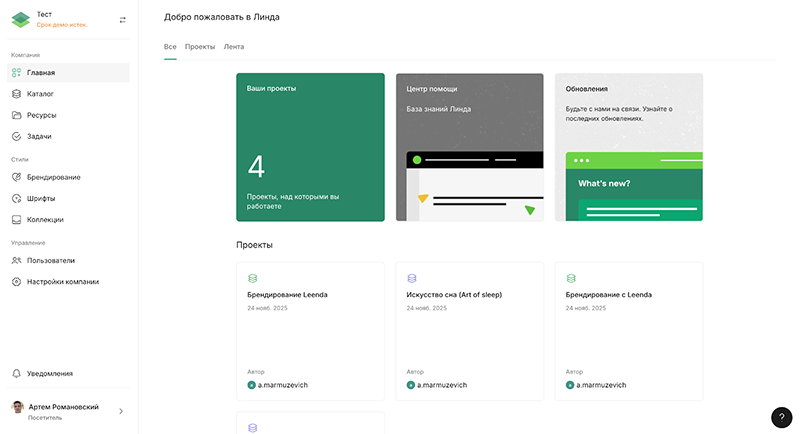Open Коллекции in the sidebar

click(45, 219)
